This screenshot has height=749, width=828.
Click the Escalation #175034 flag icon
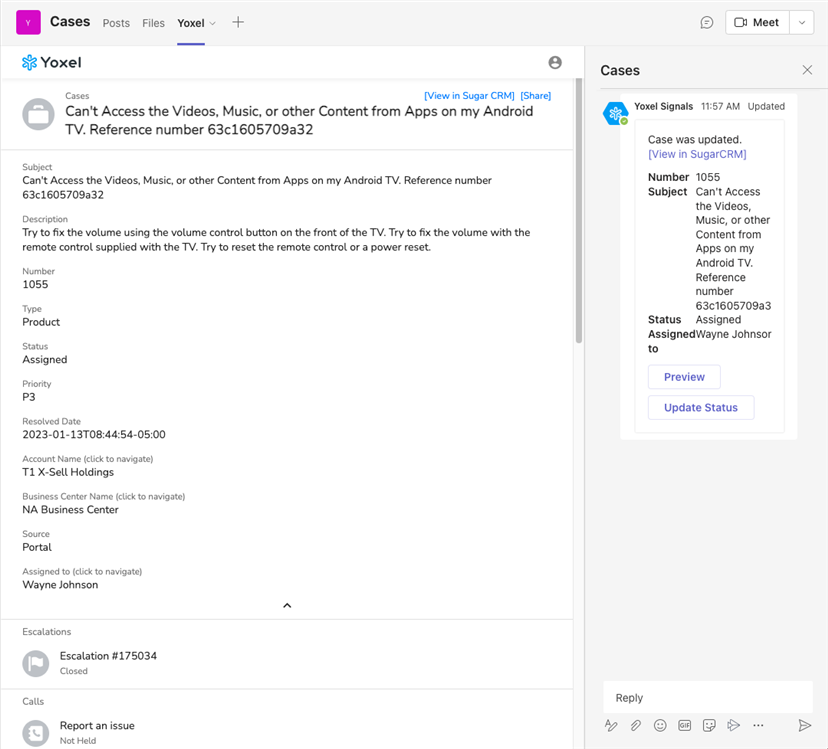(x=36, y=662)
